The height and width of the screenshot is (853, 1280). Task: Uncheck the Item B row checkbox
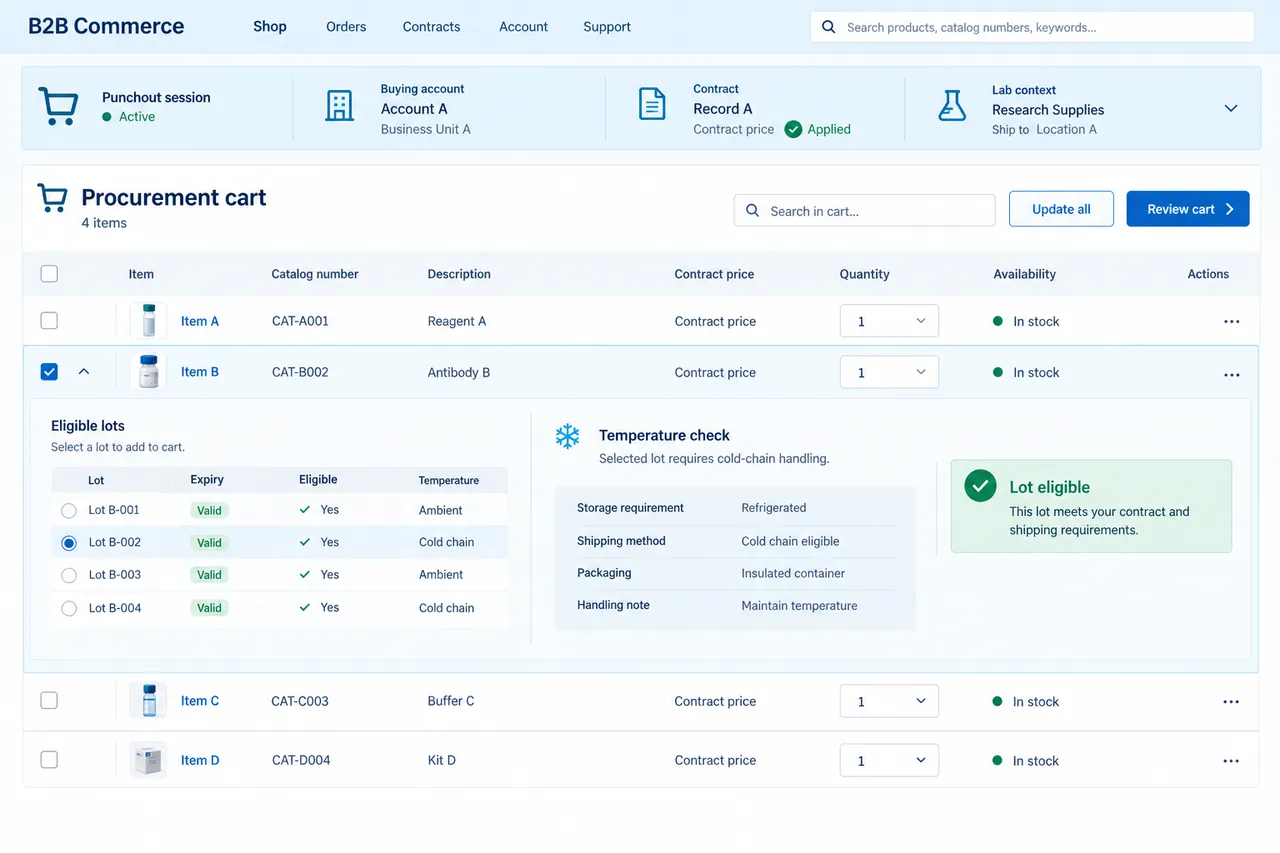point(49,372)
